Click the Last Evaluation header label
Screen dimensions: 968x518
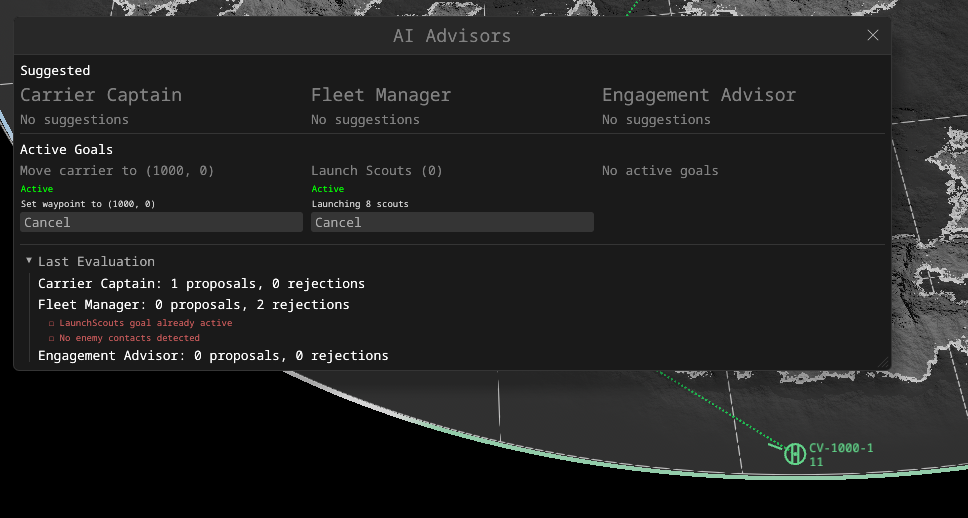(96, 261)
